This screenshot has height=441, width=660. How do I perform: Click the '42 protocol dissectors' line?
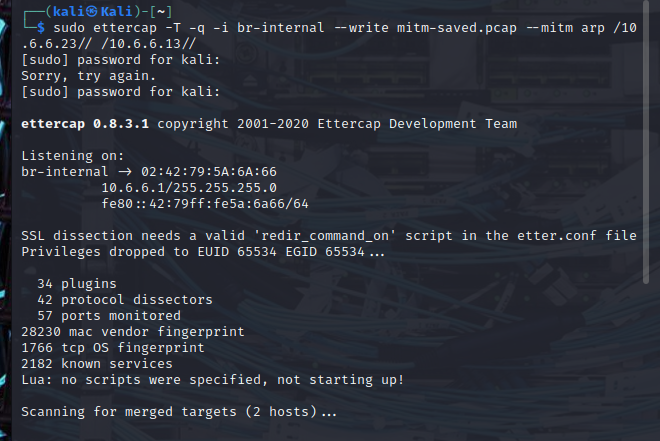pyautogui.click(x=125, y=300)
